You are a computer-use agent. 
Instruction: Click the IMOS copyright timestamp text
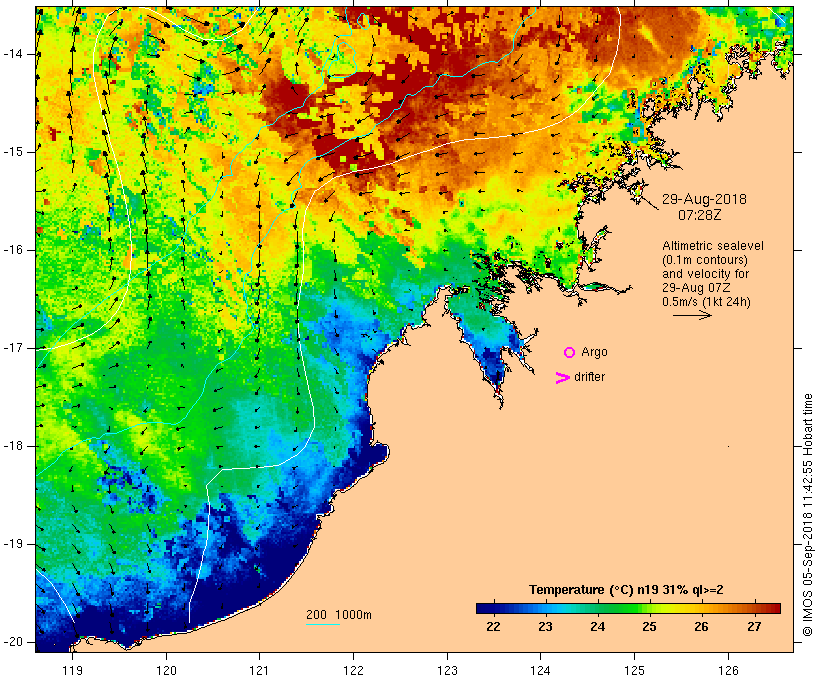(x=807, y=515)
